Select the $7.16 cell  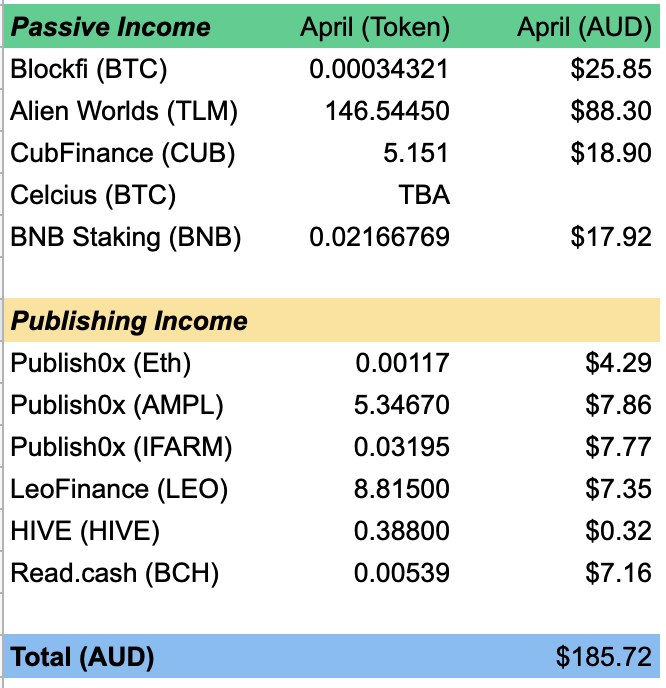(x=618, y=573)
